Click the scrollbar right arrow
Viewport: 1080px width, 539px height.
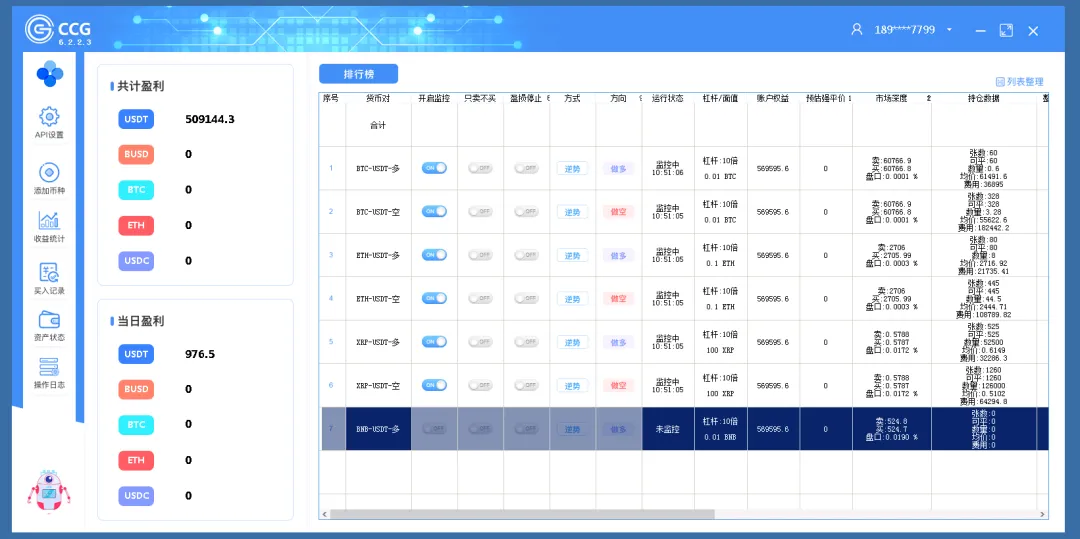[1043, 514]
